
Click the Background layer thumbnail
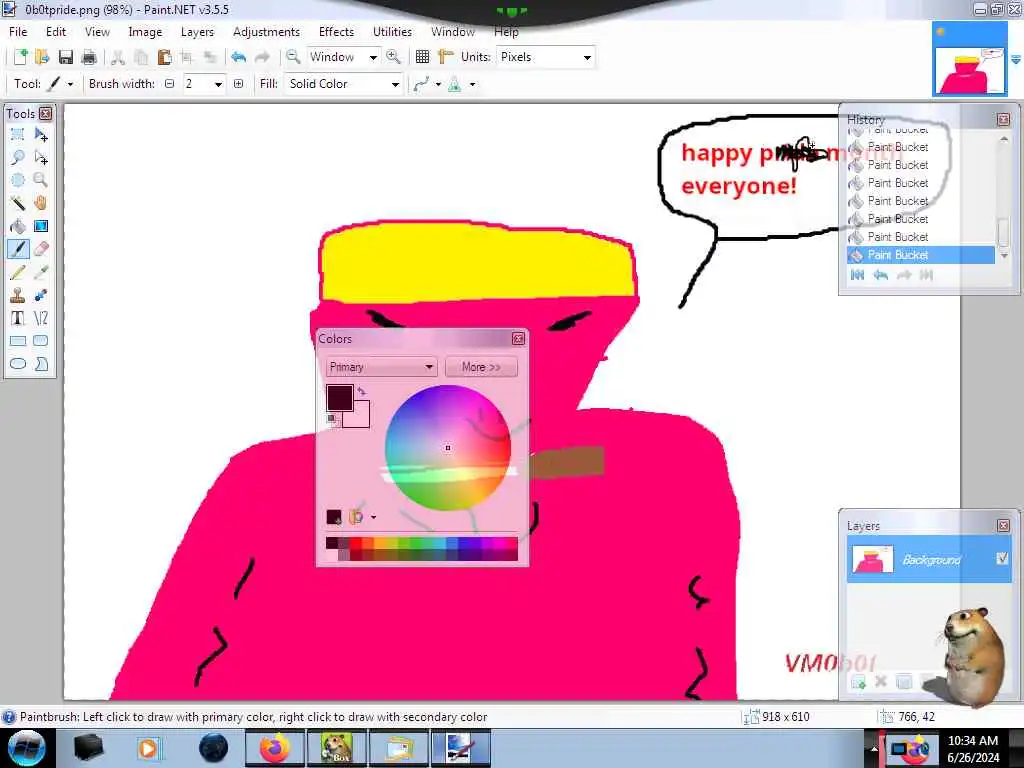(873, 560)
